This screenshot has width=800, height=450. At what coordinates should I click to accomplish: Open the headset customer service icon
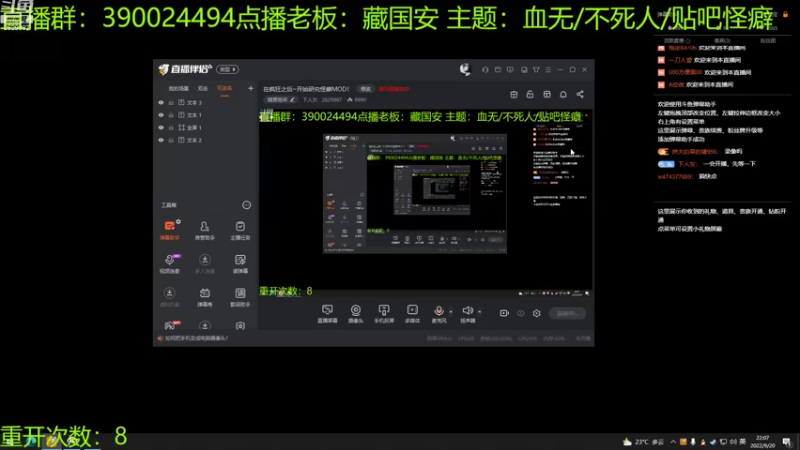point(485,69)
